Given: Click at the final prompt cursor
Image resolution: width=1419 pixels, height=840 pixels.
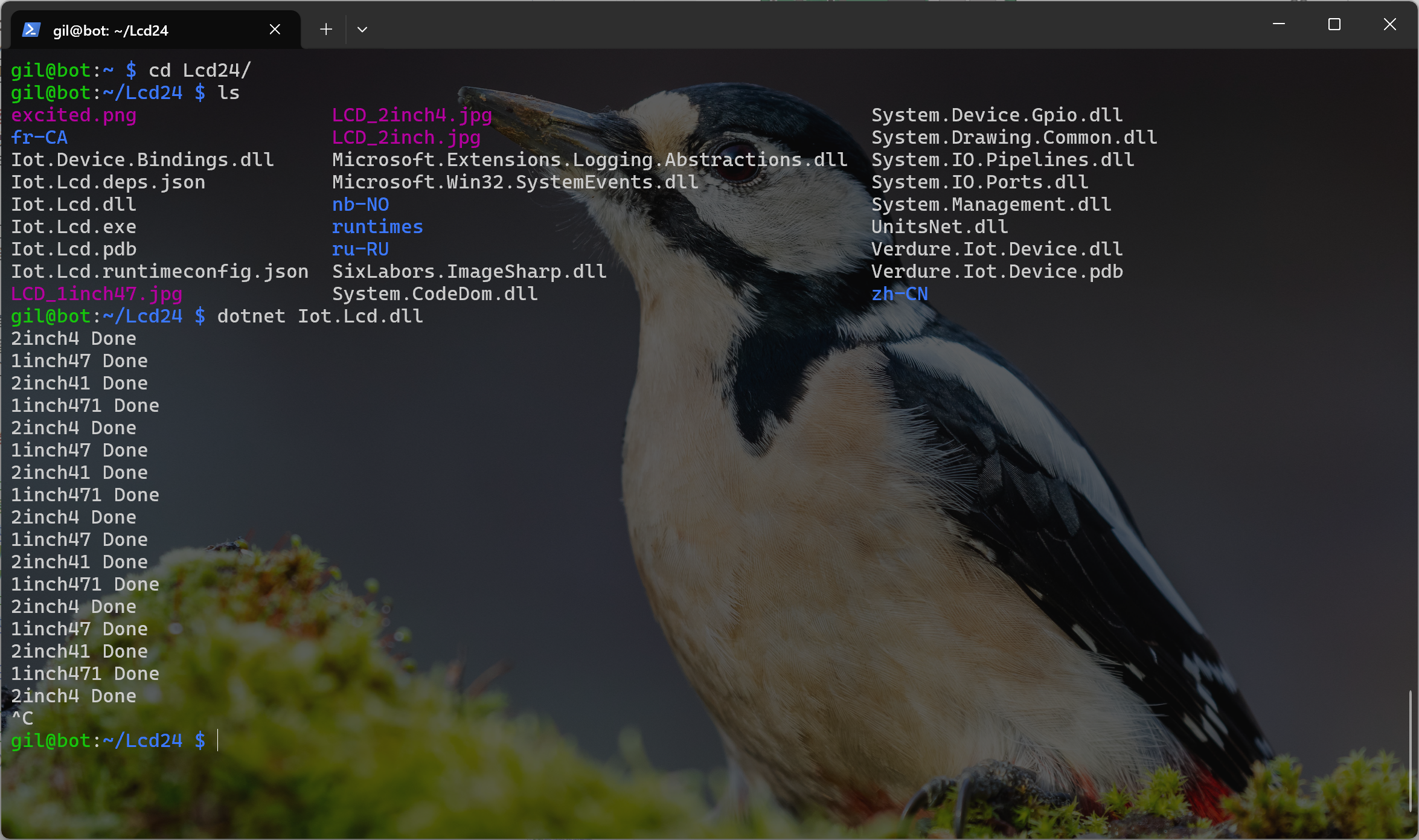Looking at the screenshot, I should (x=218, y=740).
